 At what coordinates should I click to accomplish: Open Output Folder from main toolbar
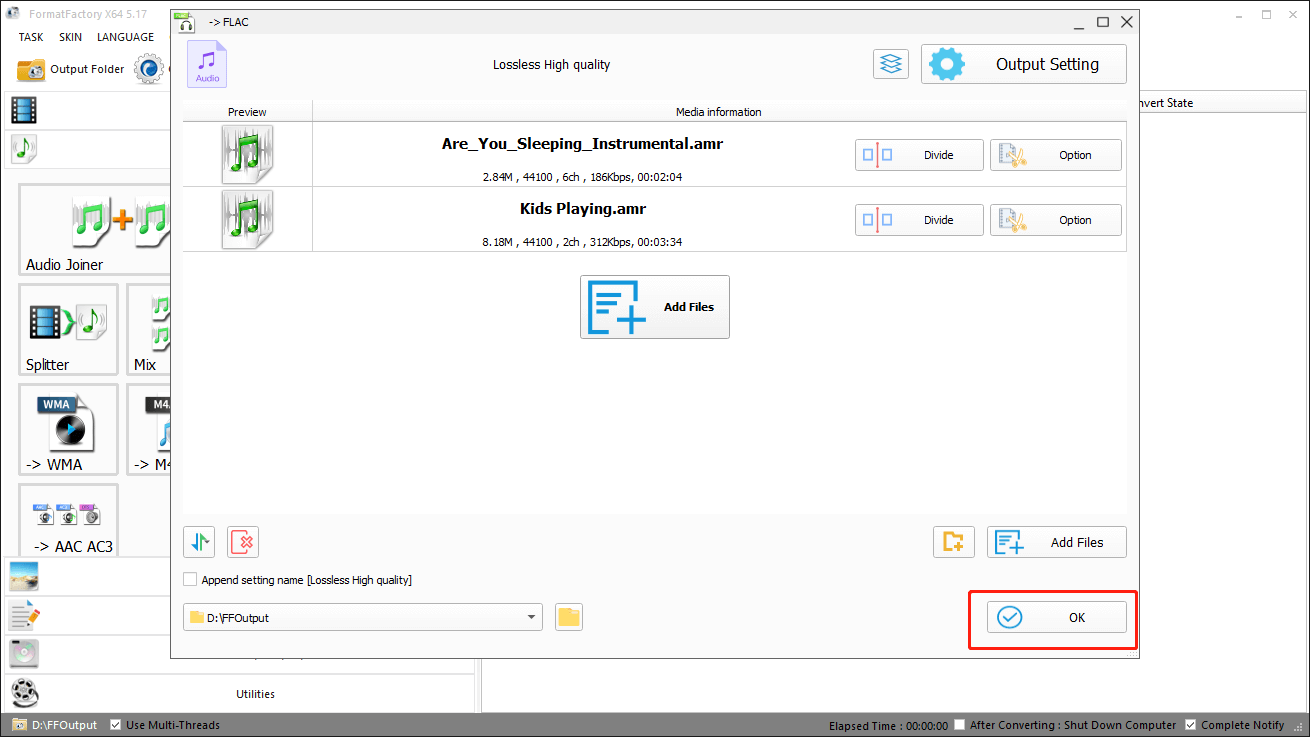pyautogui.click(x=71, y=69)
